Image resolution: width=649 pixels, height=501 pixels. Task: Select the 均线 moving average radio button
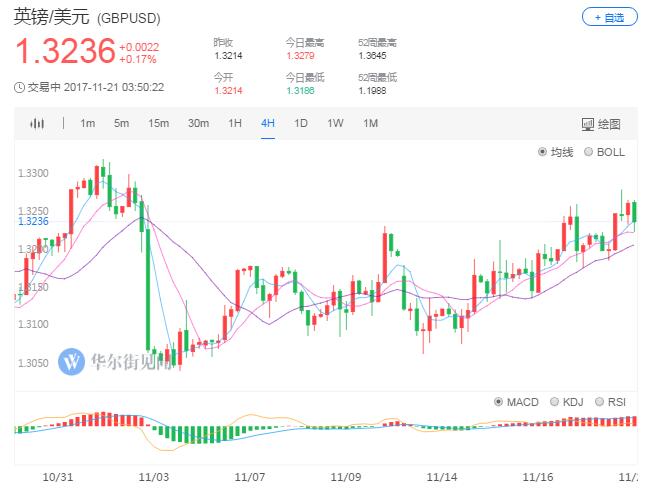[542, 152]
